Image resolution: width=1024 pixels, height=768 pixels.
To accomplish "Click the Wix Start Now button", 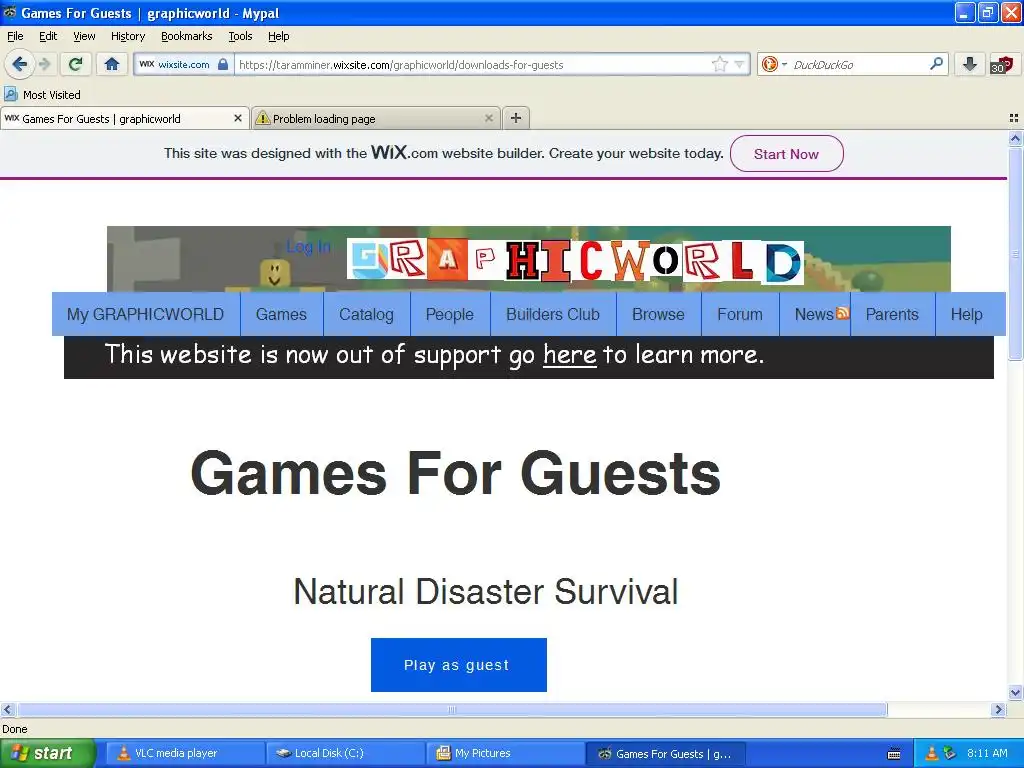I will click(786, 154).
